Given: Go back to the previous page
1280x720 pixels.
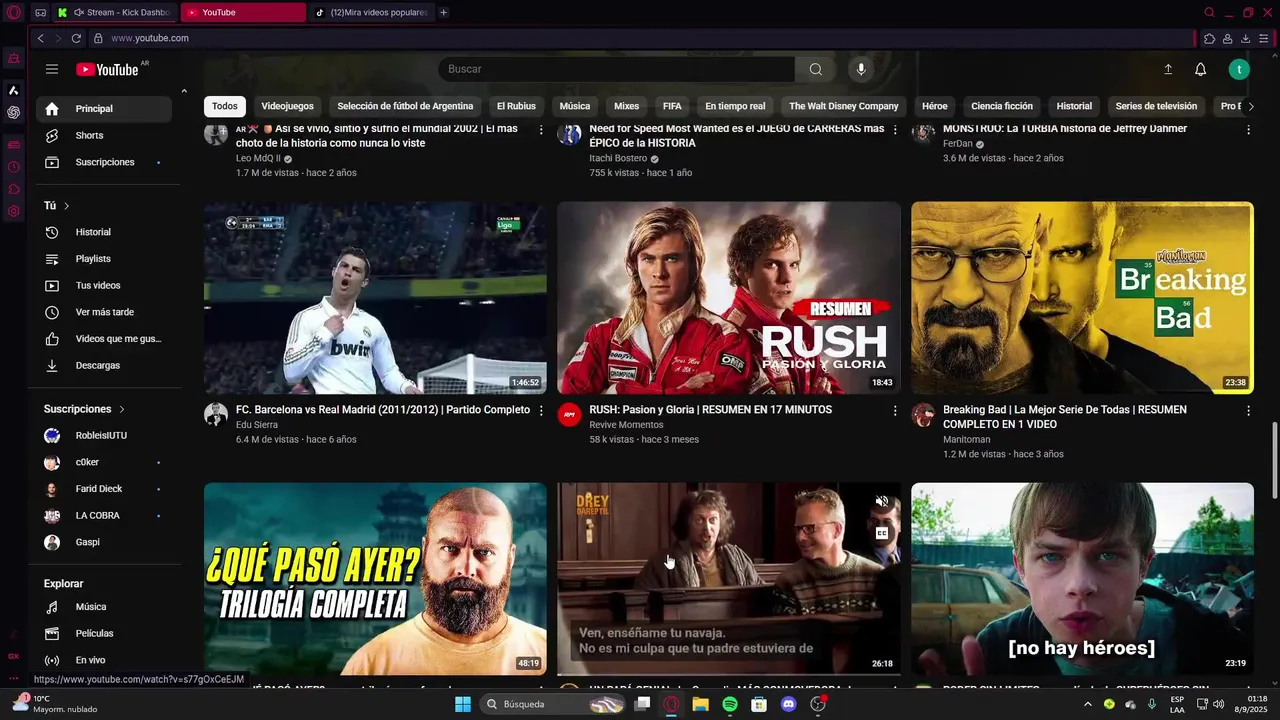Looking at the screenshot, I should point(40,38).
